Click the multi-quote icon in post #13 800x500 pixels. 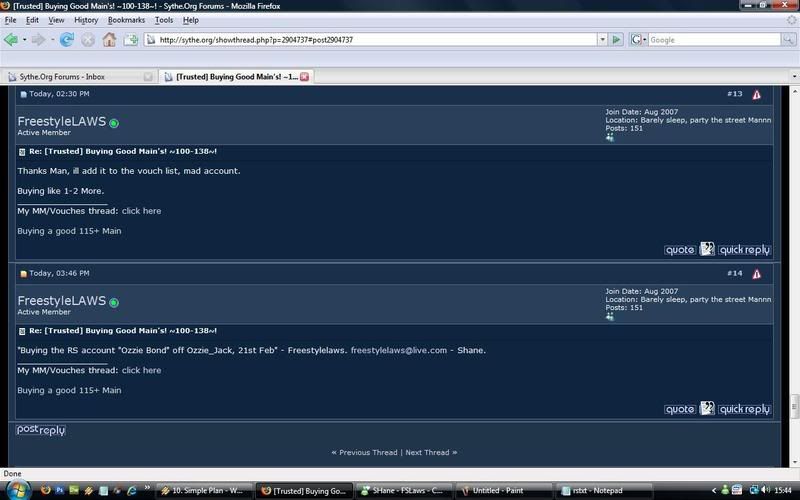coord(707,249)
